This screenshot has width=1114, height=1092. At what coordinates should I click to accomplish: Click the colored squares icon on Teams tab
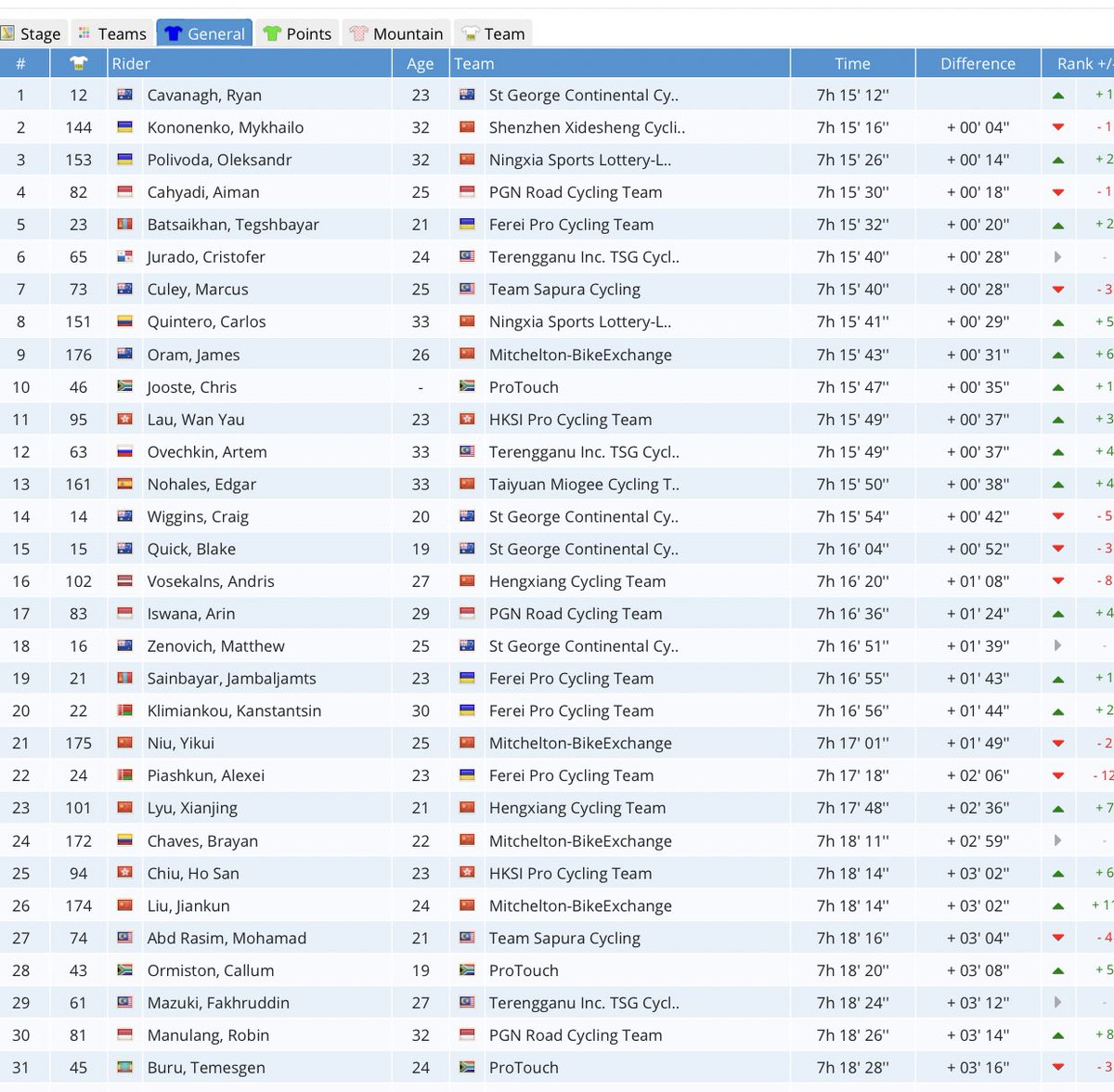[84, 33]
